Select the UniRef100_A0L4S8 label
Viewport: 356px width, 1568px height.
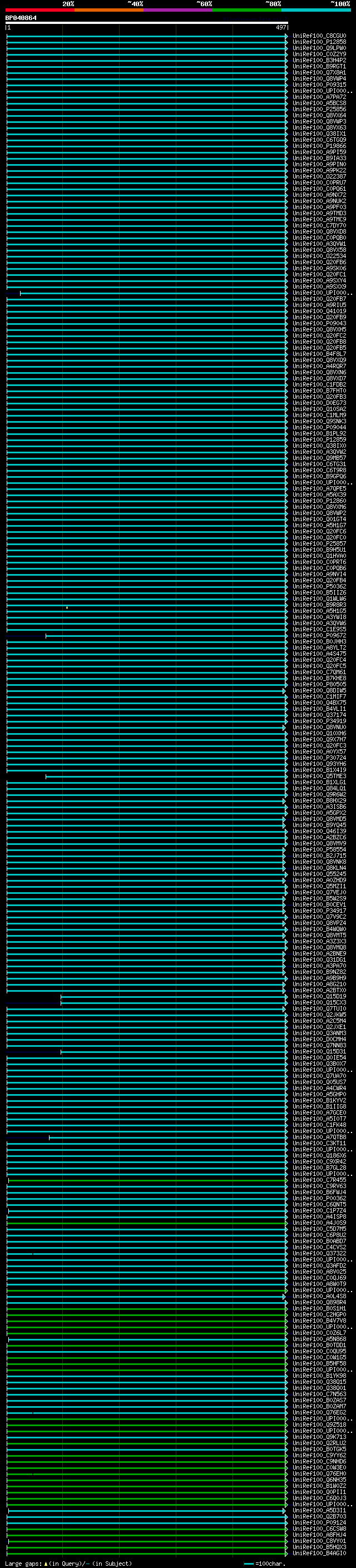coord(319,1297)
